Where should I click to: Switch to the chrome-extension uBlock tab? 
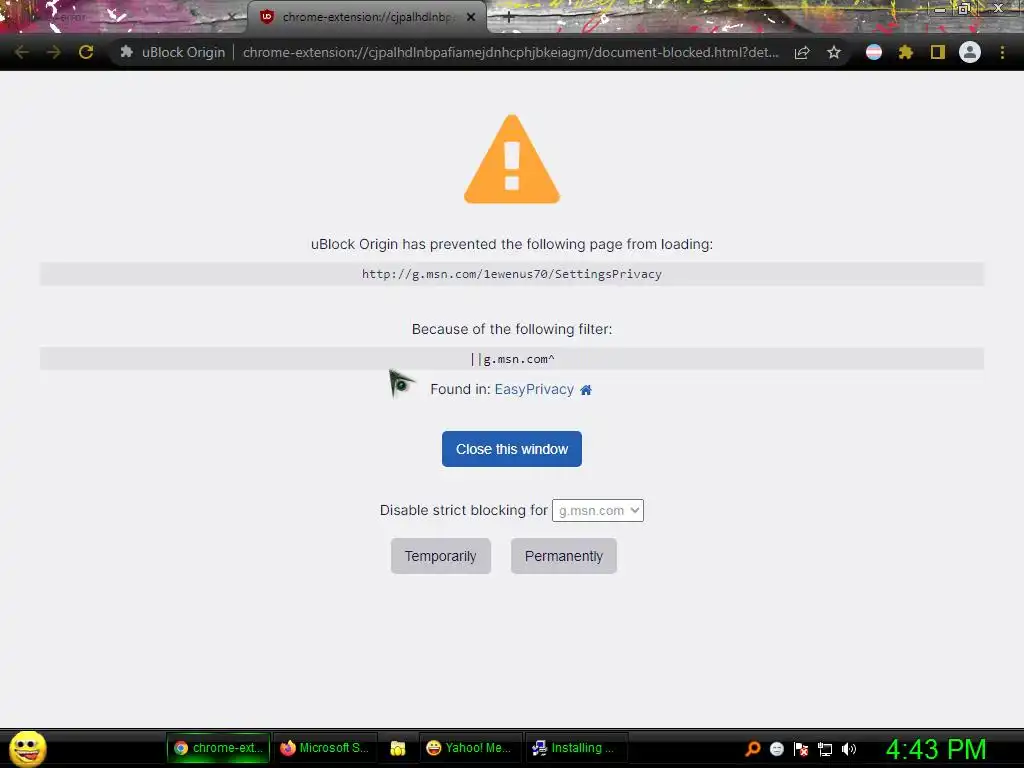366,17
